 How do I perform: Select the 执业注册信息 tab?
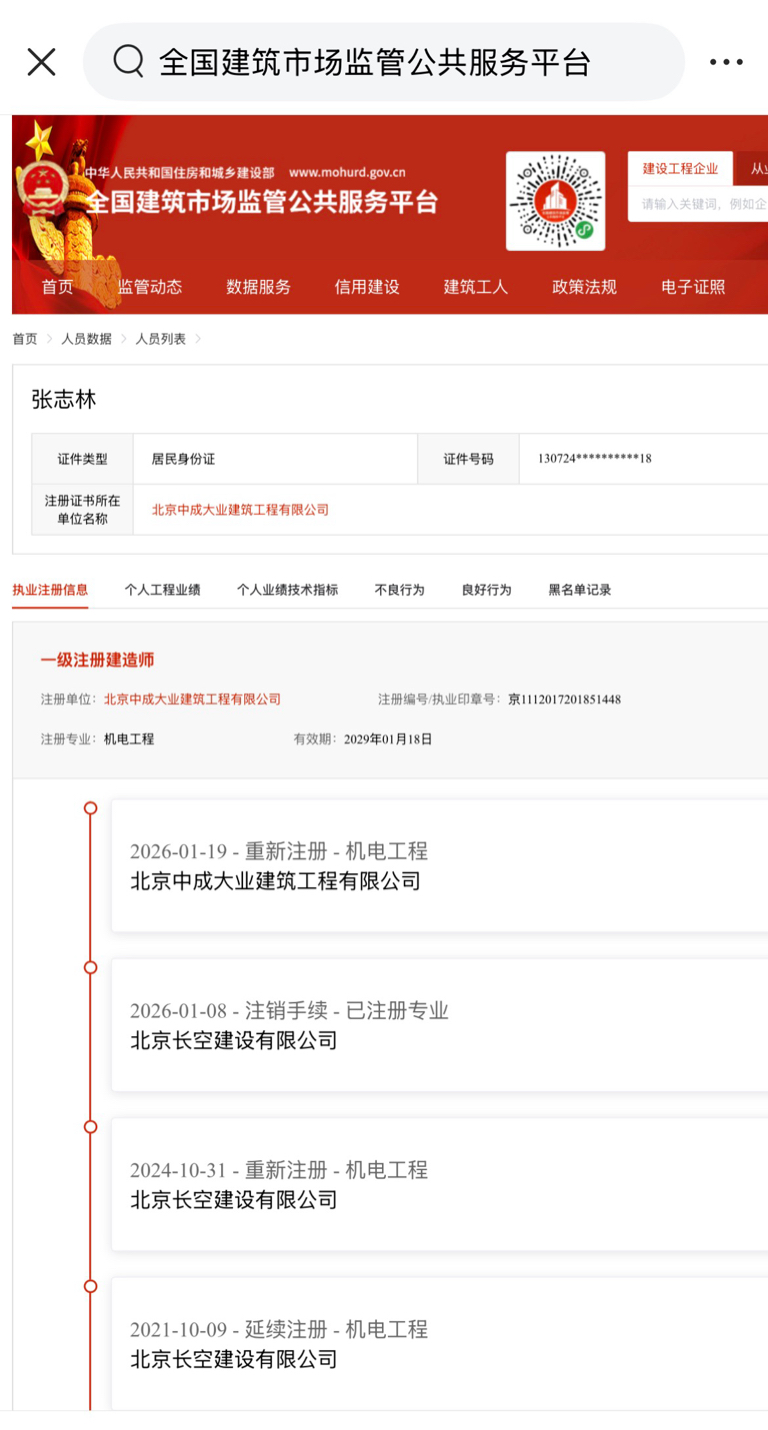[50, 590]
